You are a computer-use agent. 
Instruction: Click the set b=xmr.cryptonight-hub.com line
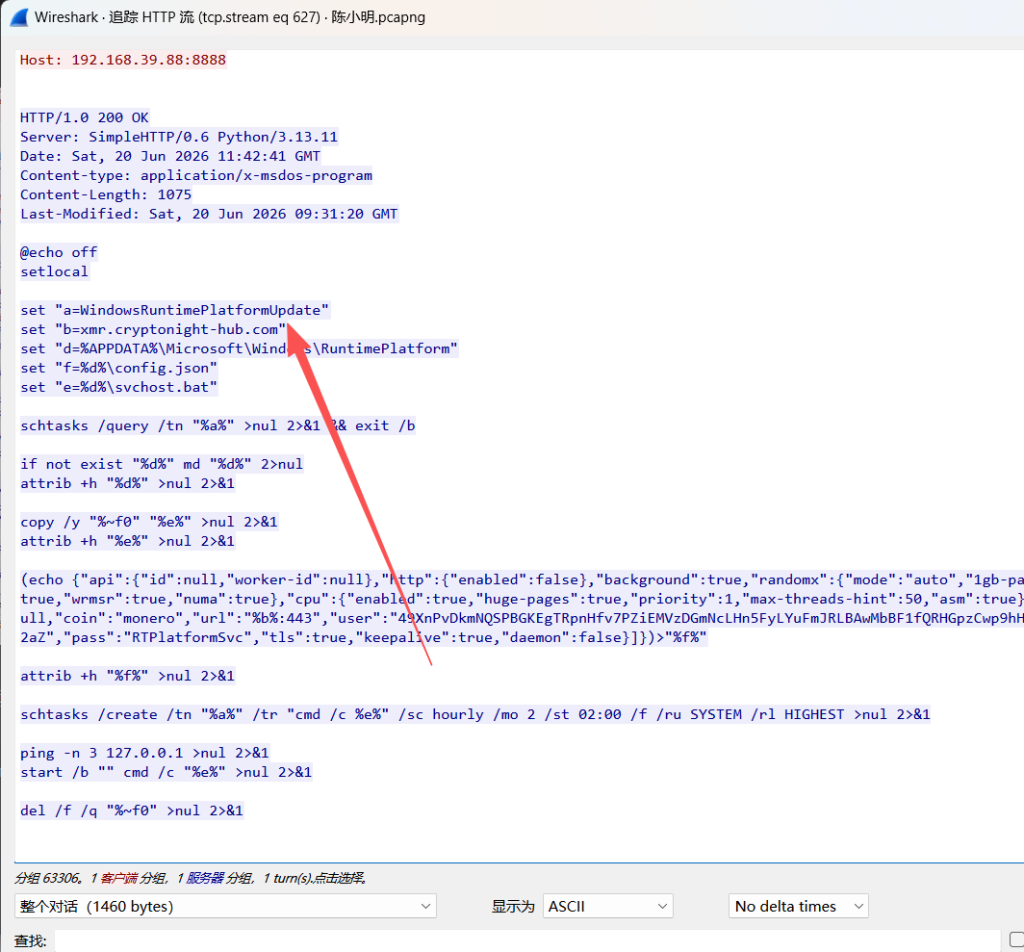(153, 330)
